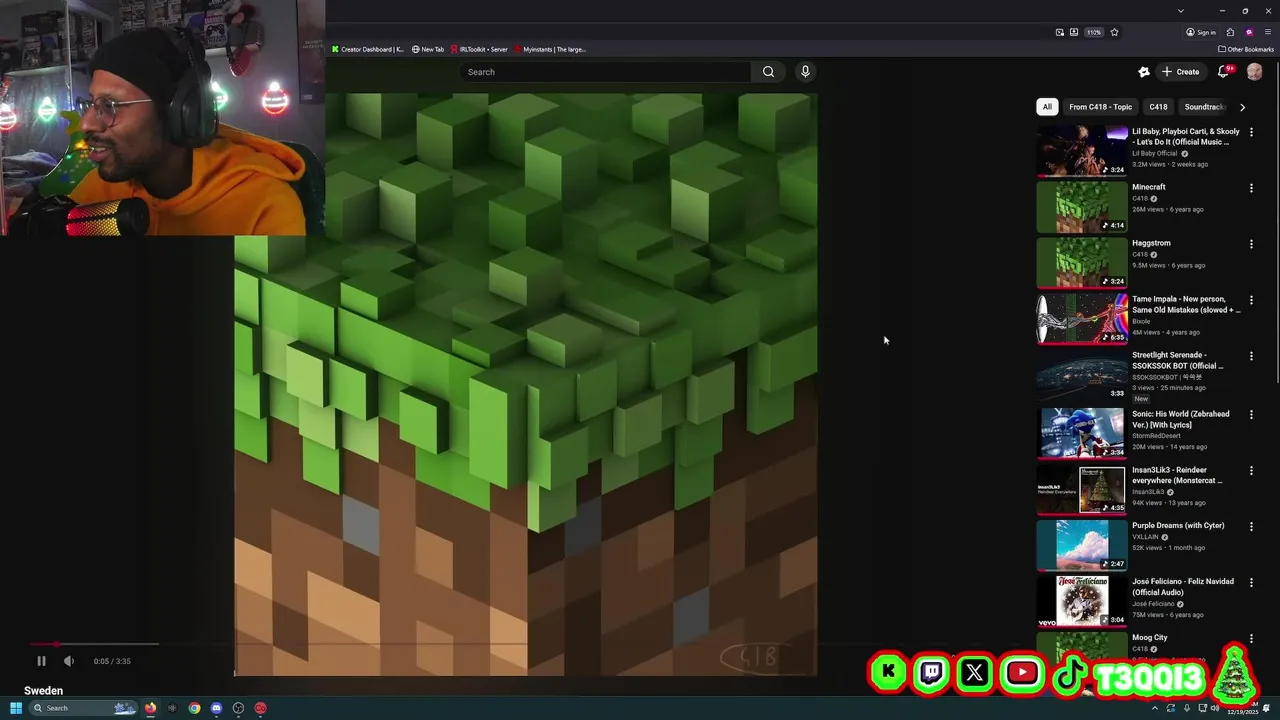Open the Firefox extensions icon
The image size is (1280, 720).
coord(1230,32)
